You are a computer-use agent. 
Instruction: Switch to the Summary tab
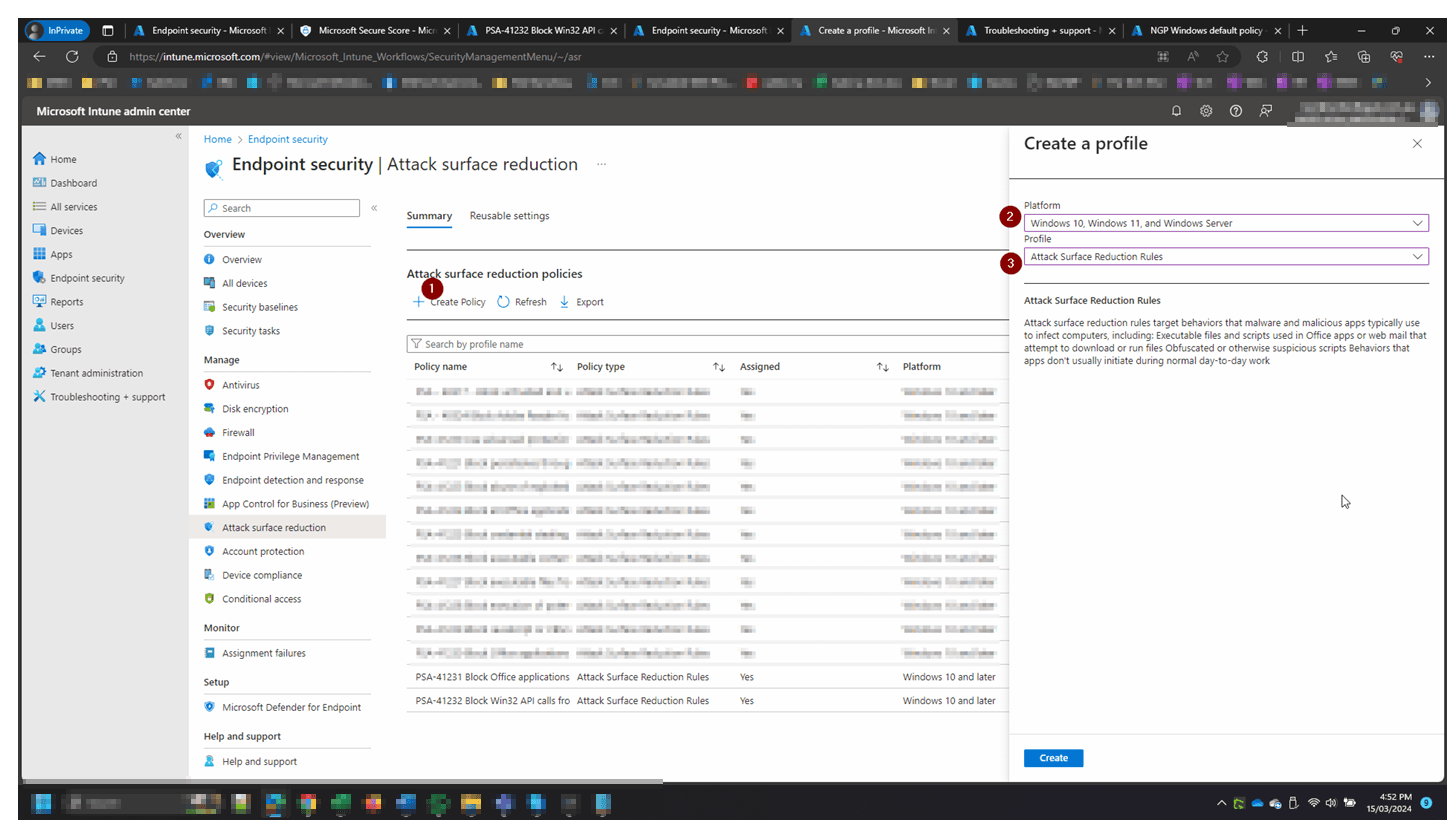point(429,216)
